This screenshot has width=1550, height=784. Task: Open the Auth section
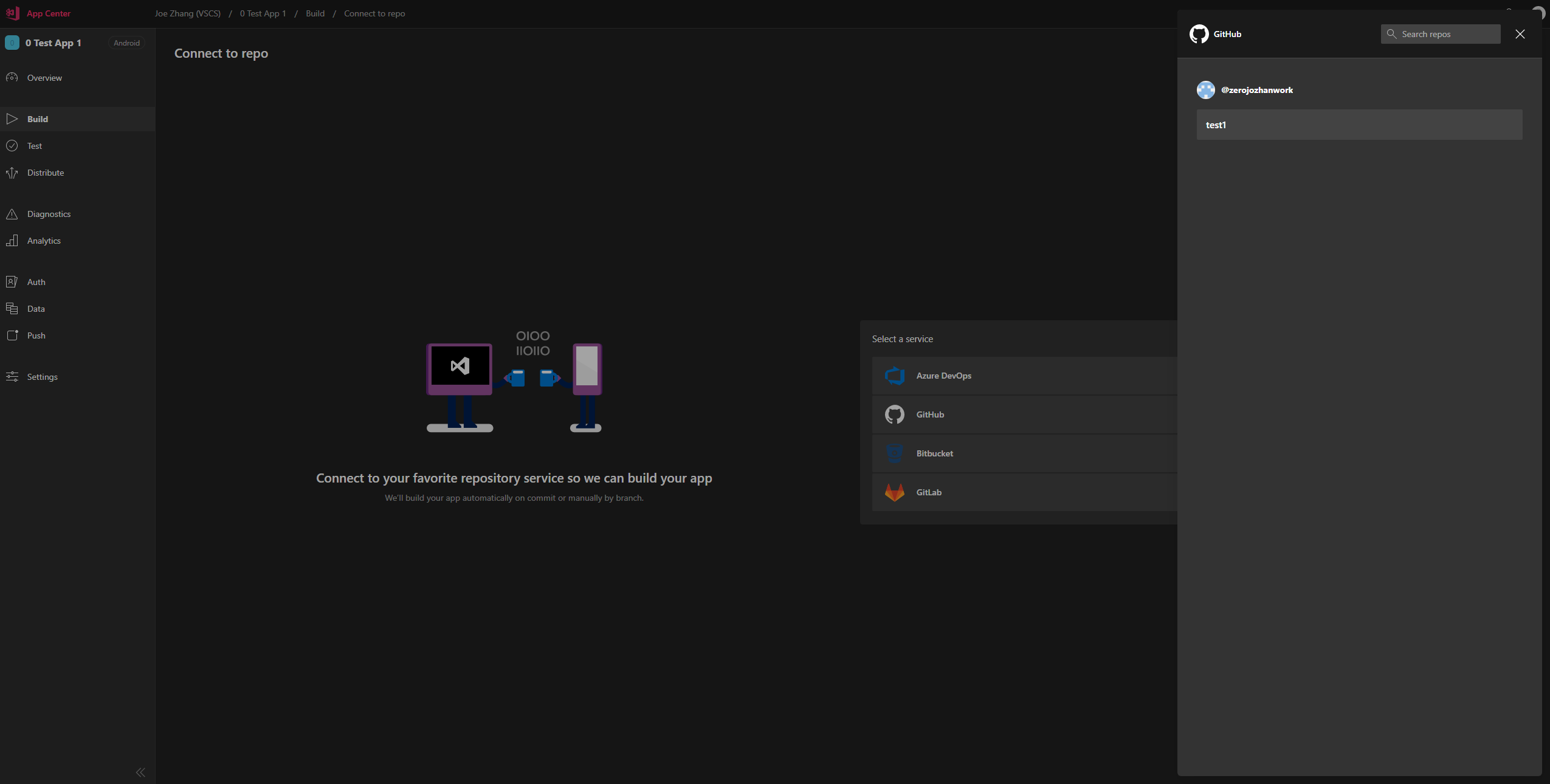click(36, 281)
